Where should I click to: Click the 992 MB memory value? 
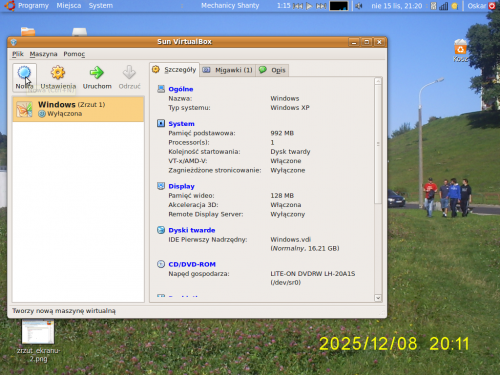point(282,133)
